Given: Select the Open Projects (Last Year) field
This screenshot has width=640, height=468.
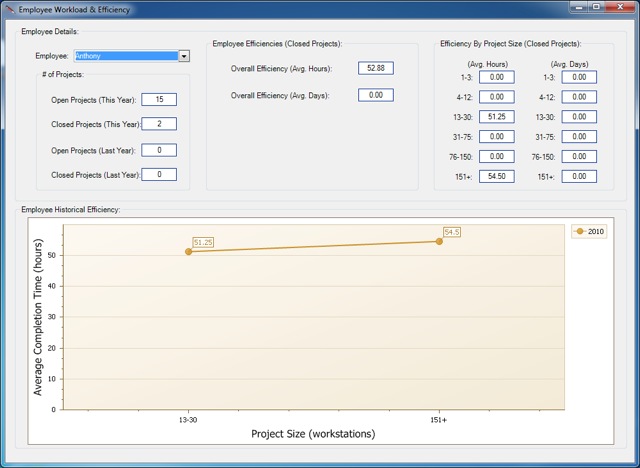Looking at the screenshot, I should tap(159, 150).
